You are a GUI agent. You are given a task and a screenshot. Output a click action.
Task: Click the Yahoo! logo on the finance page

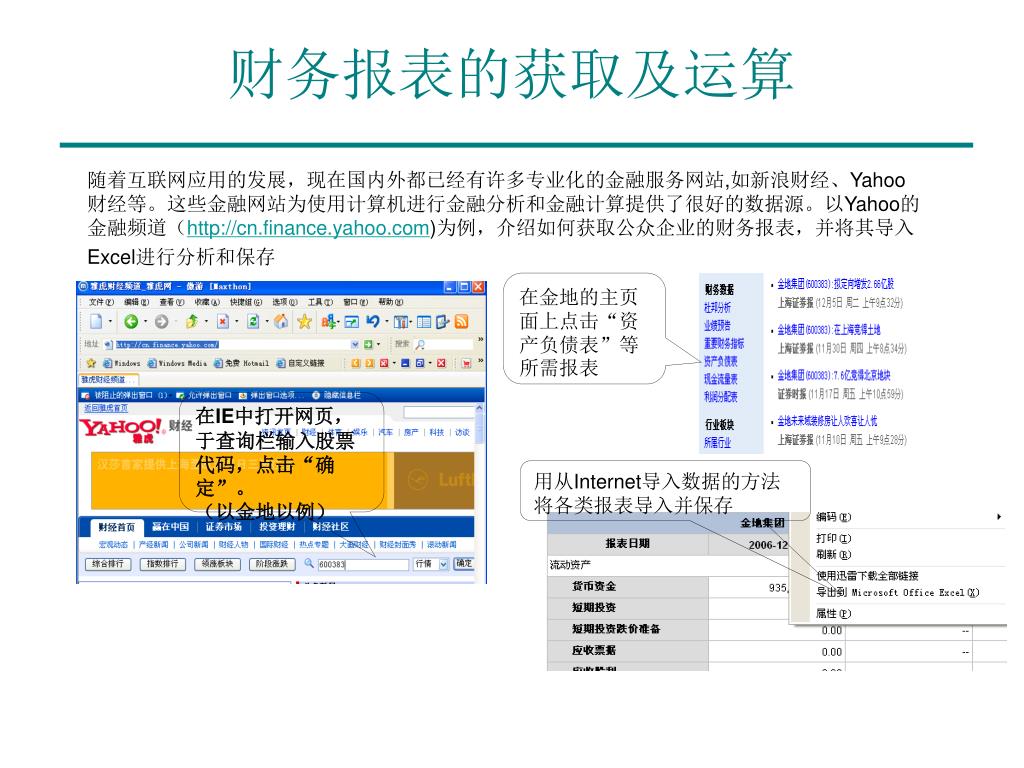point(121,430)
